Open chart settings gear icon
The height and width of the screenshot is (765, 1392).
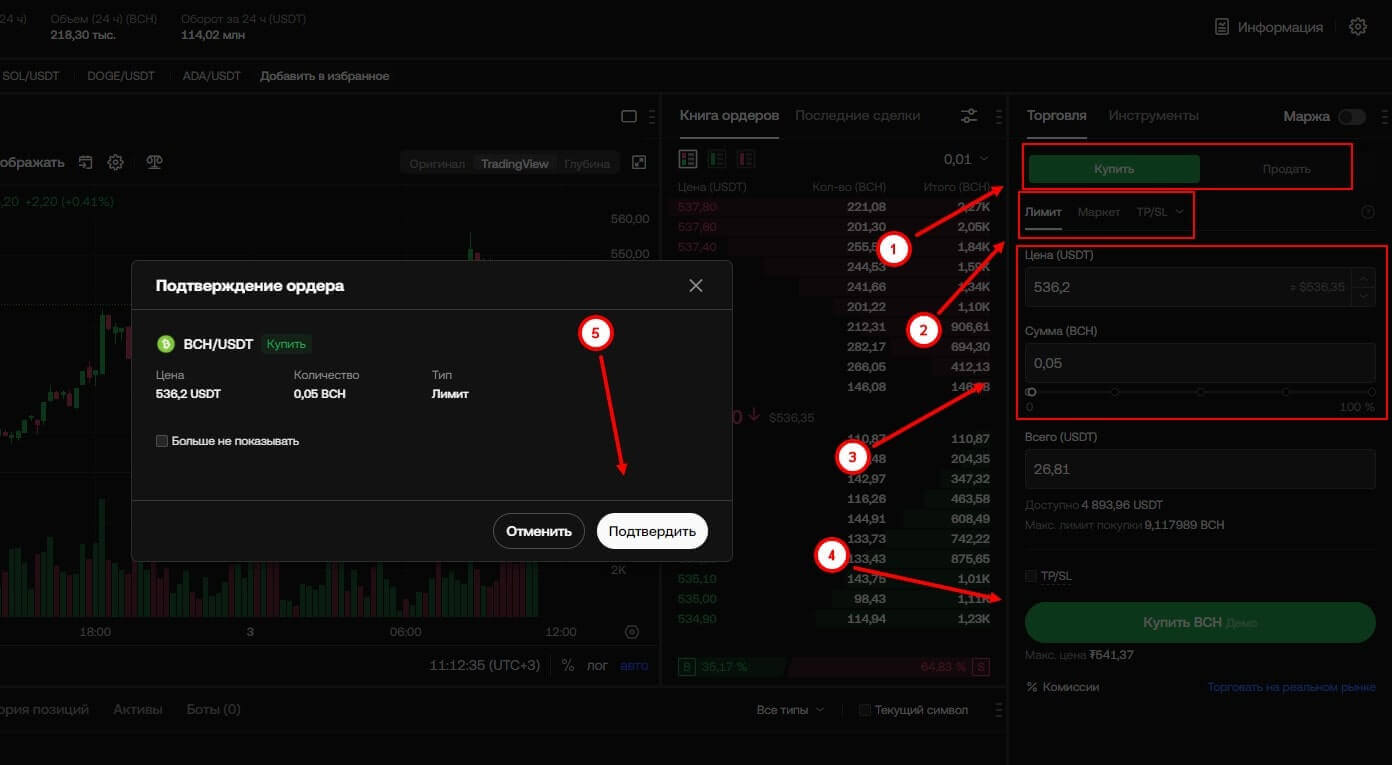(116, 162)
